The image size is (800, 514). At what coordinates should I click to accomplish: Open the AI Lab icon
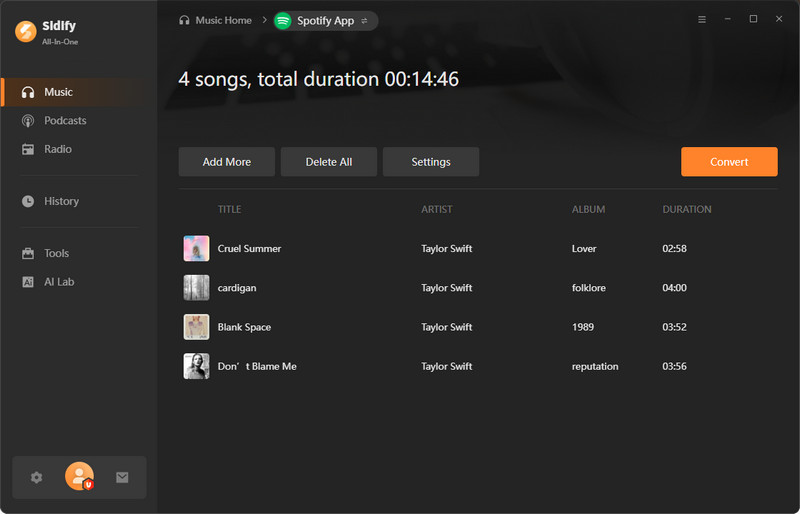click(28, 282)
